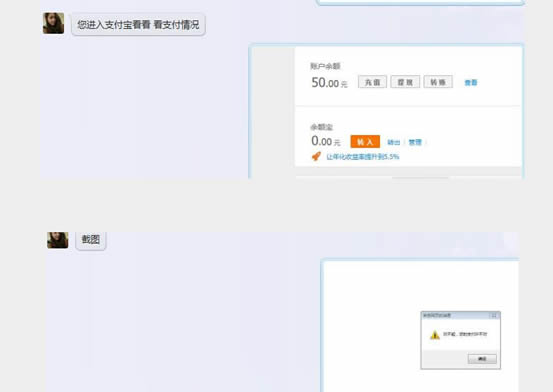
Task: Click avatar beside 您进入支付宝看看 message
Action: (53, 23)
